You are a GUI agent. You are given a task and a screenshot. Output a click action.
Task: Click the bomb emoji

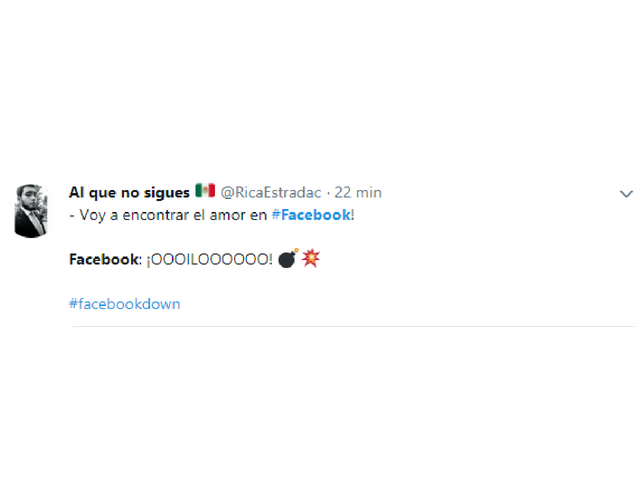[288, 258]
